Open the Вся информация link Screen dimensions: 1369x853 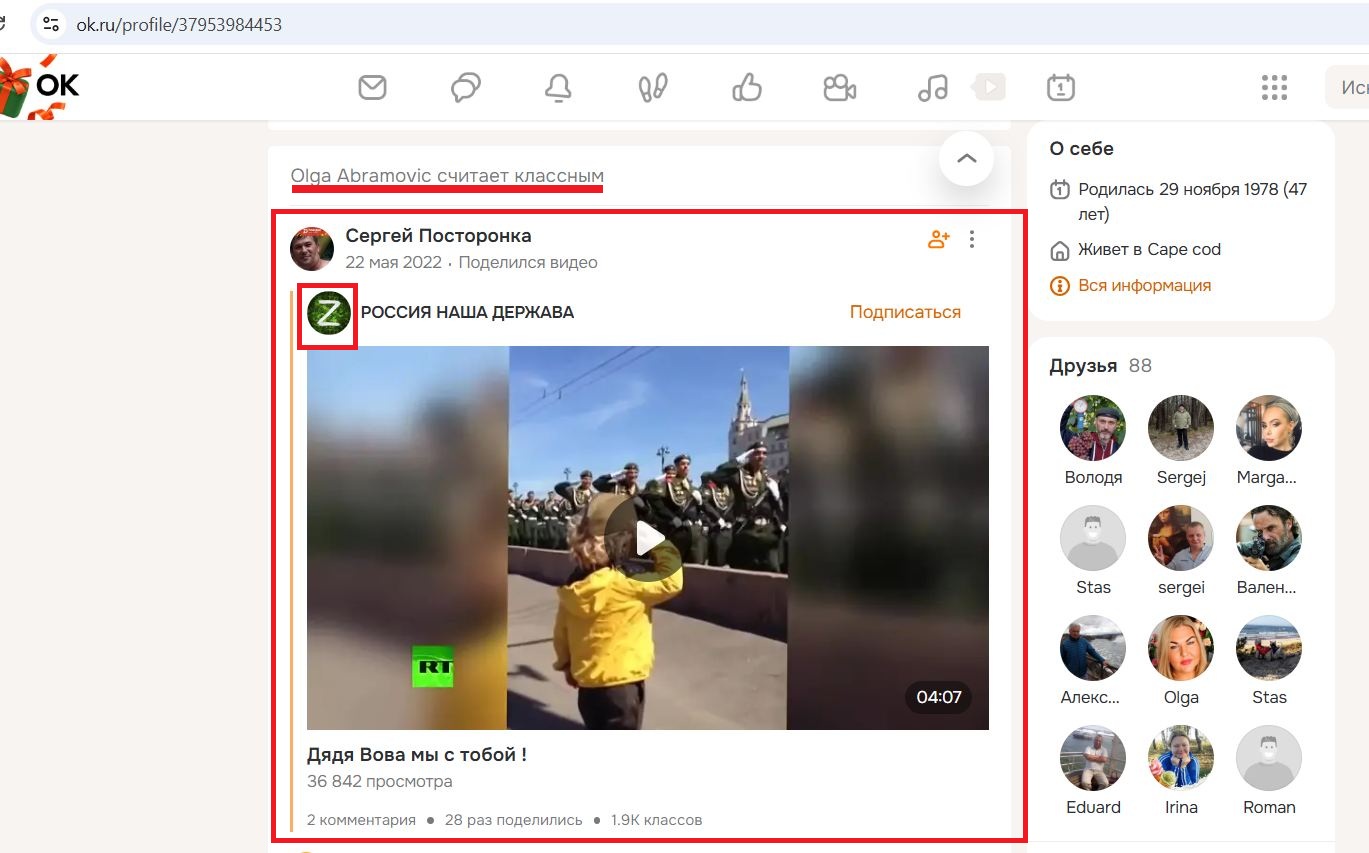tap(1144, 286)
